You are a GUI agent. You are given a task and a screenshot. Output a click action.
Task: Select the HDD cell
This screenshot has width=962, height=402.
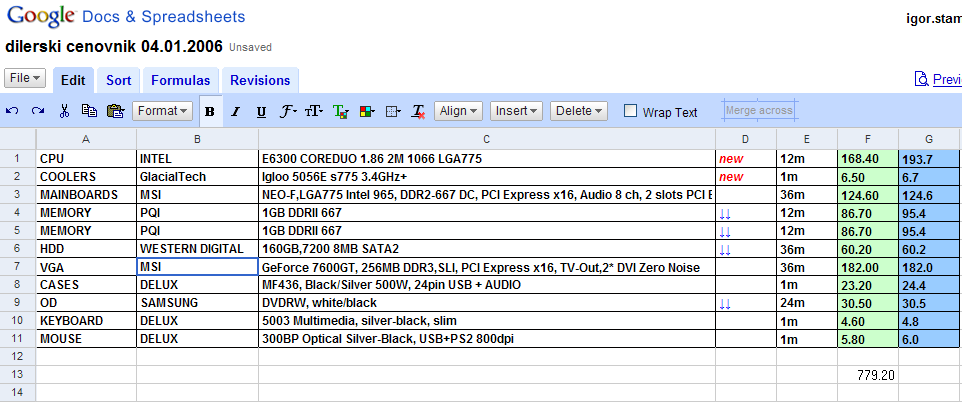(86, 249)
